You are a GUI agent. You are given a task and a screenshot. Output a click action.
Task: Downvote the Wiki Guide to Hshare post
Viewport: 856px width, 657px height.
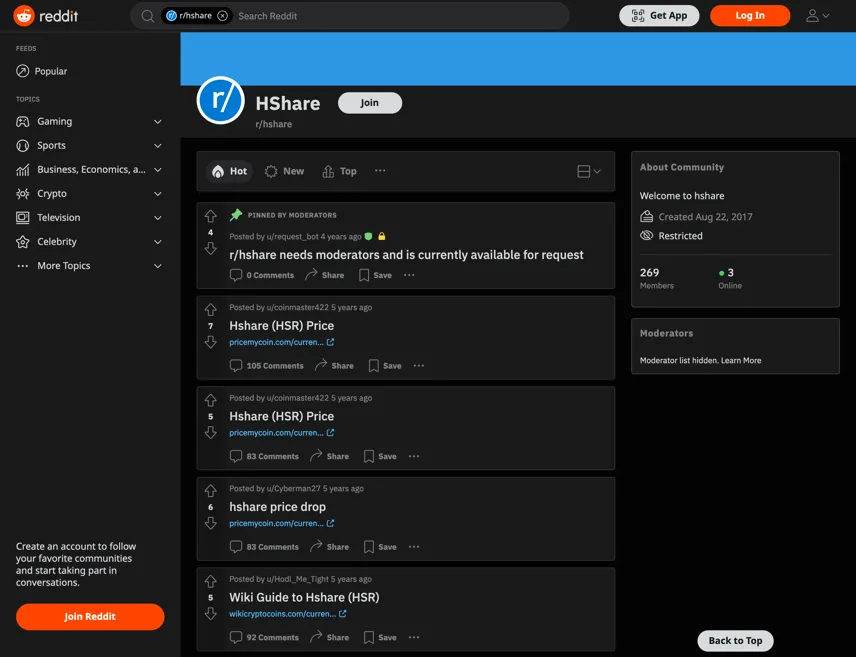pos(211,614)
